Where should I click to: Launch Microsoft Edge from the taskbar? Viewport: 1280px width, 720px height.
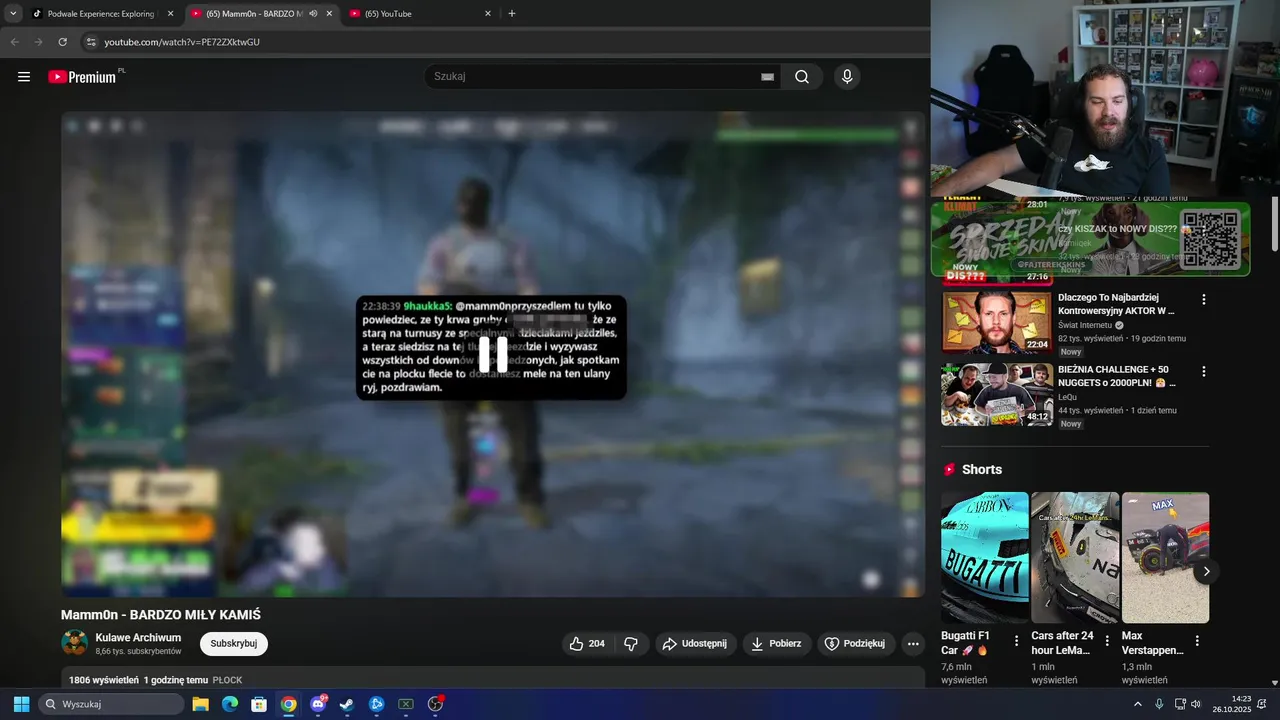[x=230, y=704]
